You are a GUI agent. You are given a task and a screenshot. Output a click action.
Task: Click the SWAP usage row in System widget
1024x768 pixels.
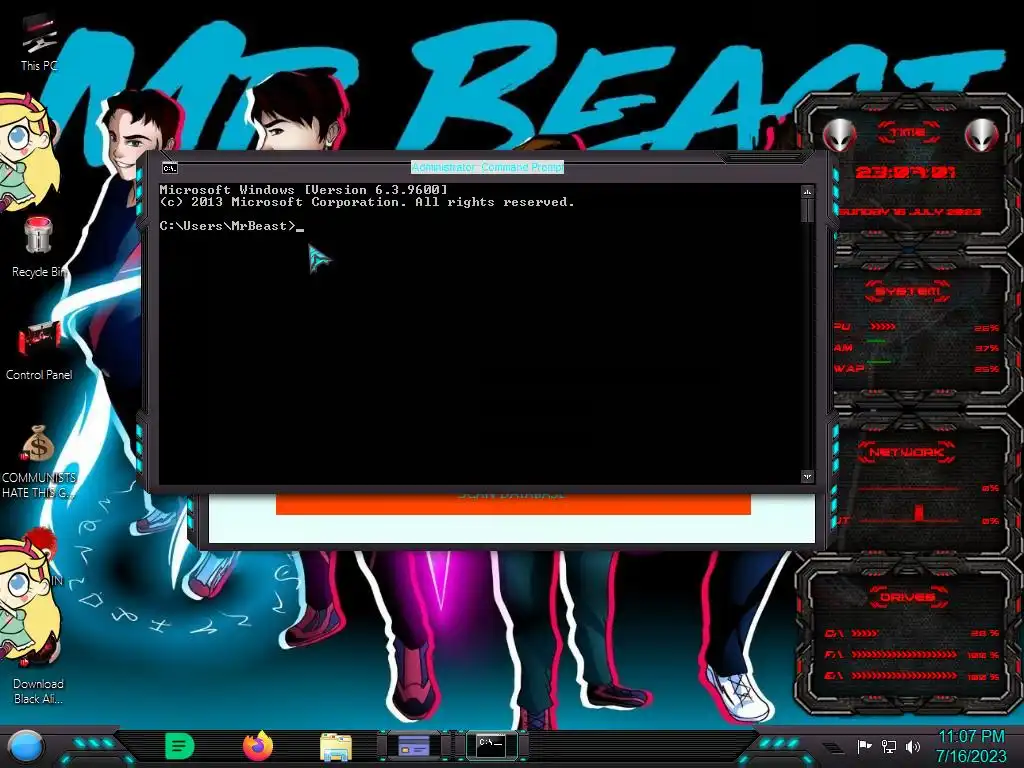(x=917, y=369)
